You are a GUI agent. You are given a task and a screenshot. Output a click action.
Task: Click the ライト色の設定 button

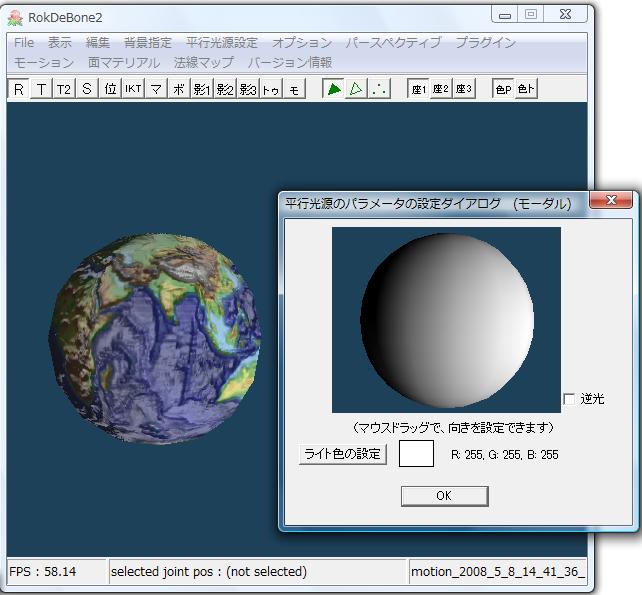point(342,454)
